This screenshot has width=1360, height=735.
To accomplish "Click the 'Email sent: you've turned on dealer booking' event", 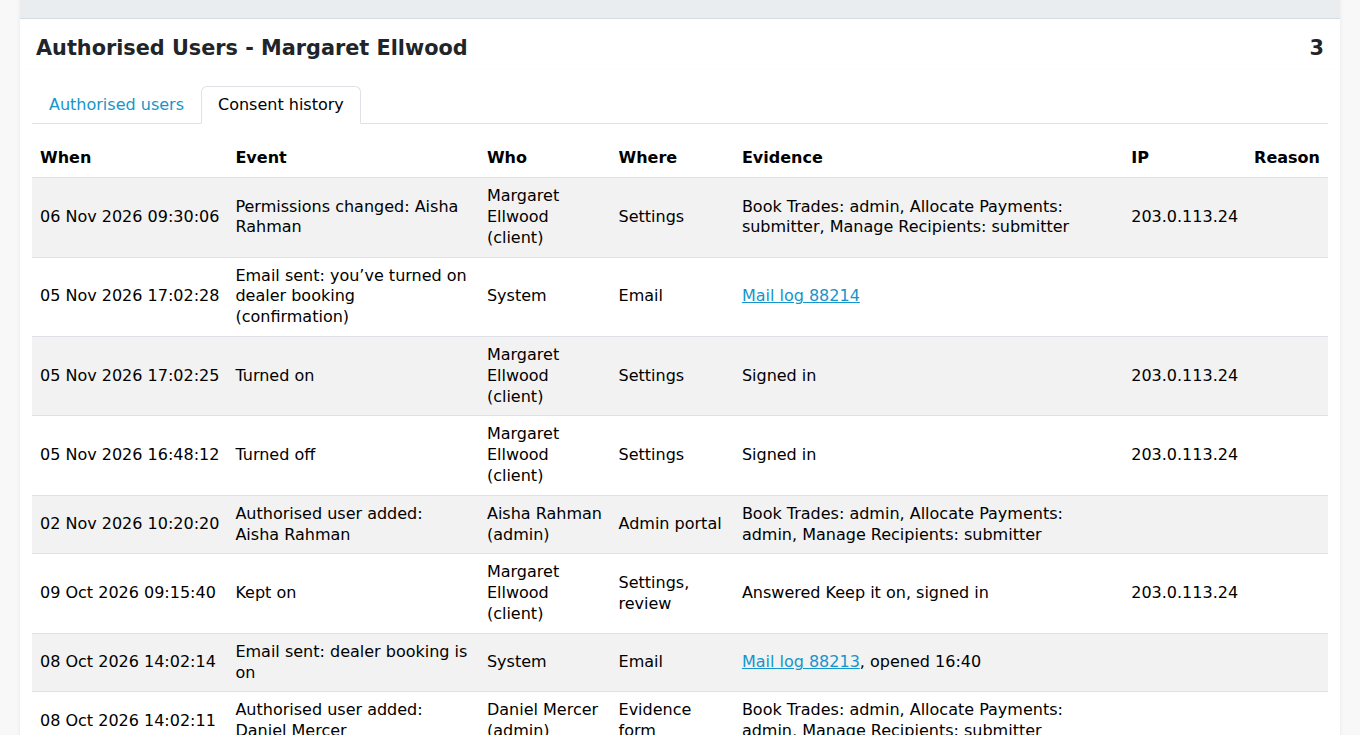I will coord(351,296).
